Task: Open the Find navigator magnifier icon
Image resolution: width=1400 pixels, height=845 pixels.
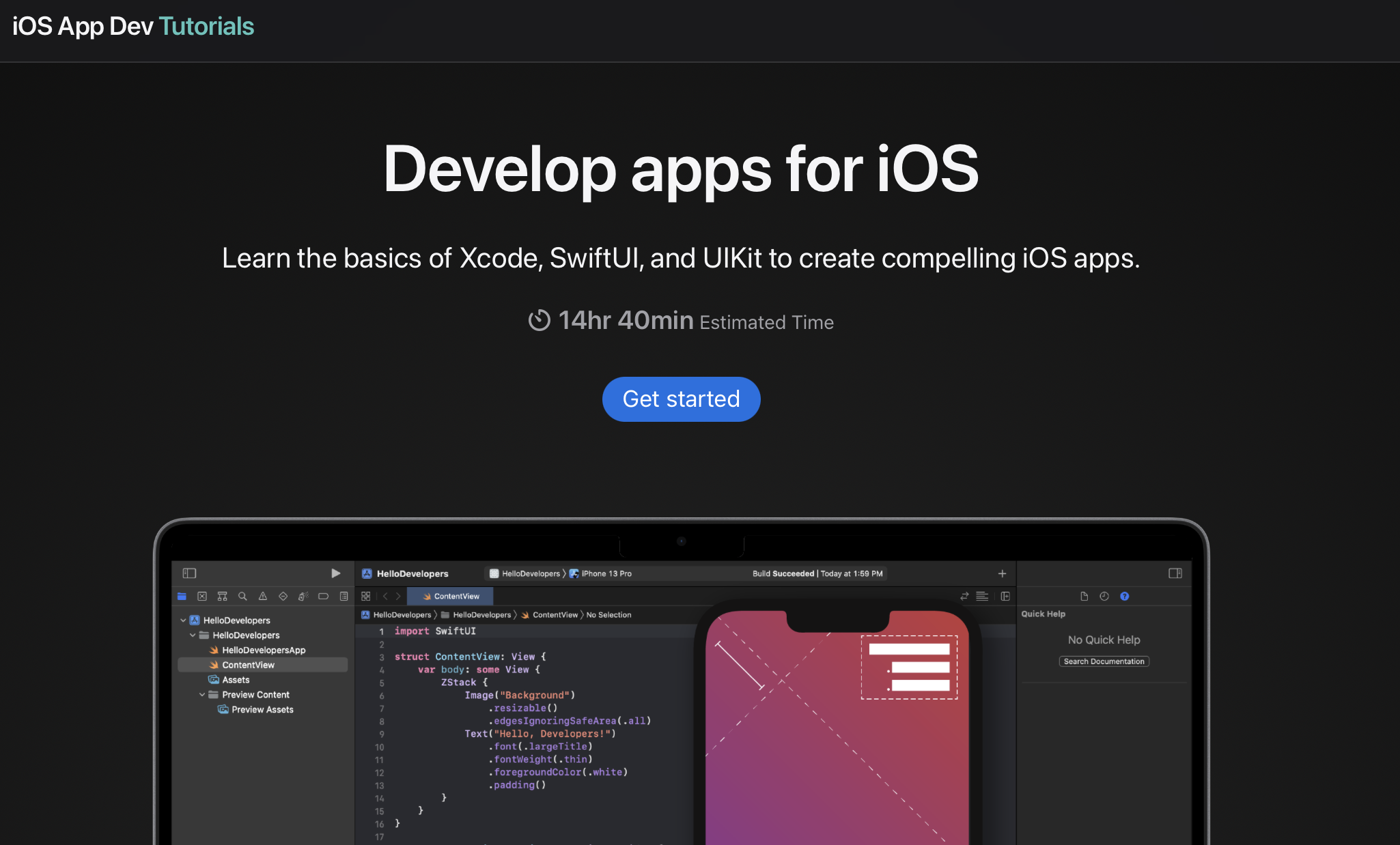Action: coord(242,597)
